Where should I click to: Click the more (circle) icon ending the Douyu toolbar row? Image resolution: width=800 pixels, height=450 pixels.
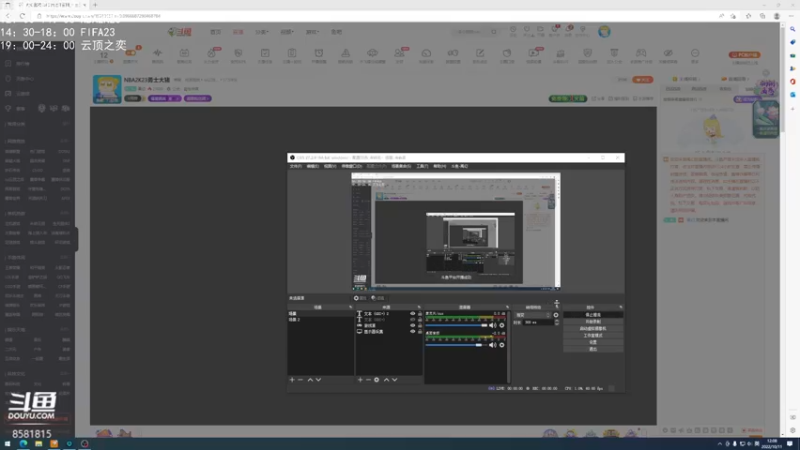point(695,55)
